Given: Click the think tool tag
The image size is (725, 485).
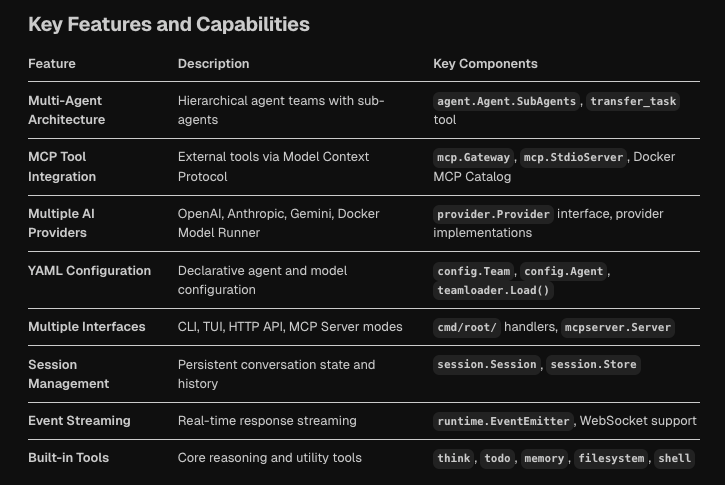Looking at the screenshot, I should [x=454, y=458].
